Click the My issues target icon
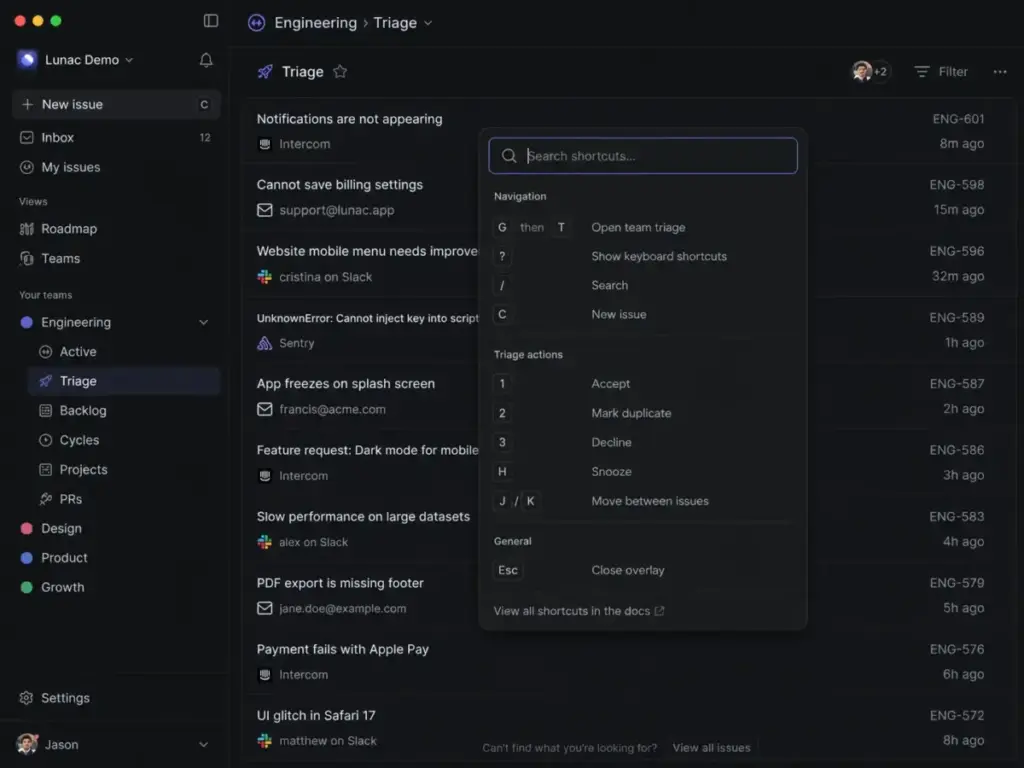1024x768 pixels. [27, 167]
